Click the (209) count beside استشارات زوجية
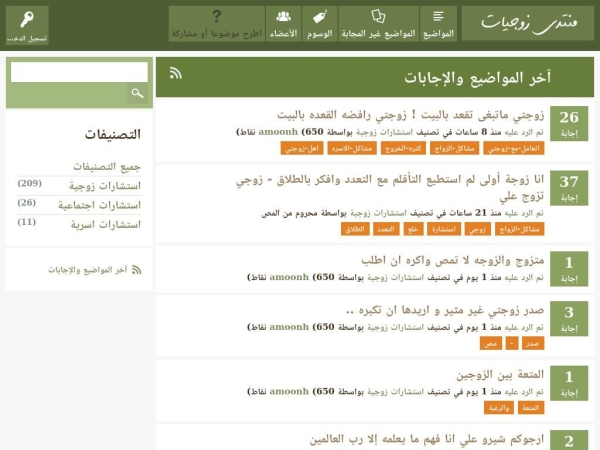This screenshot has width=600, height=450. pyautogui.click(x=29, y=183)
